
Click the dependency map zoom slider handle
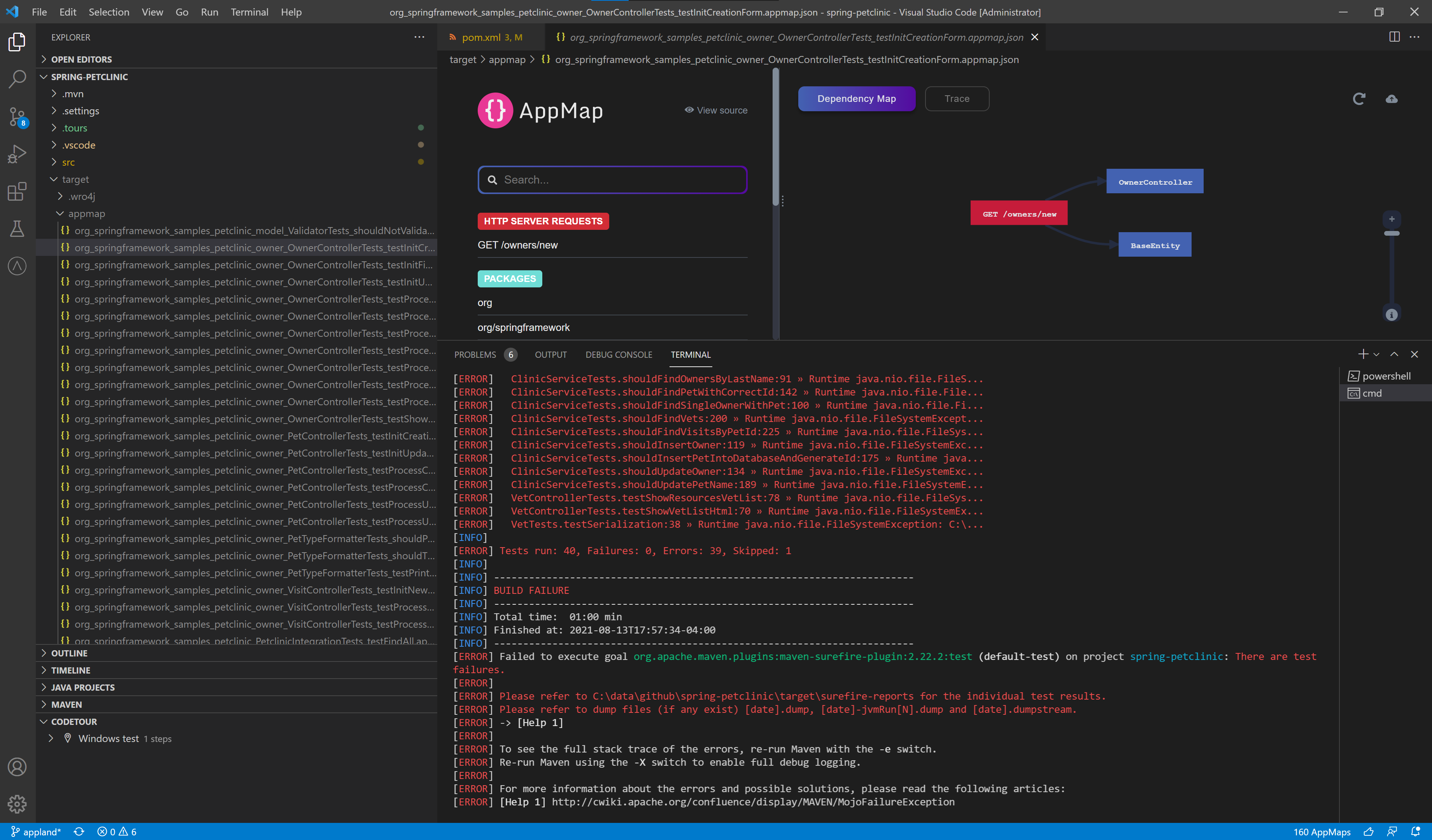(x=1391, y=233)
